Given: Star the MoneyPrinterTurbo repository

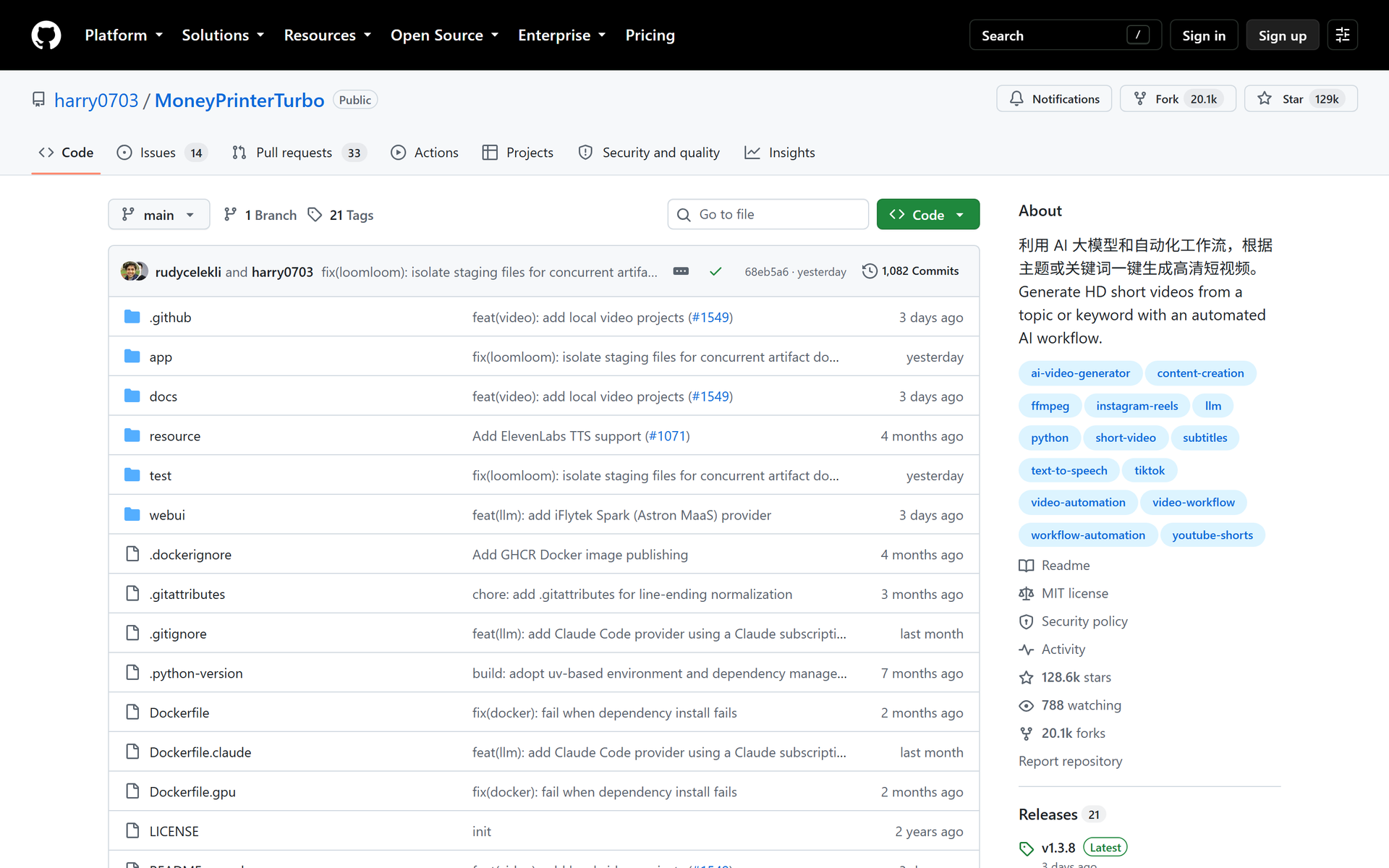Looking at the screenshot, I should (1301, 98).
